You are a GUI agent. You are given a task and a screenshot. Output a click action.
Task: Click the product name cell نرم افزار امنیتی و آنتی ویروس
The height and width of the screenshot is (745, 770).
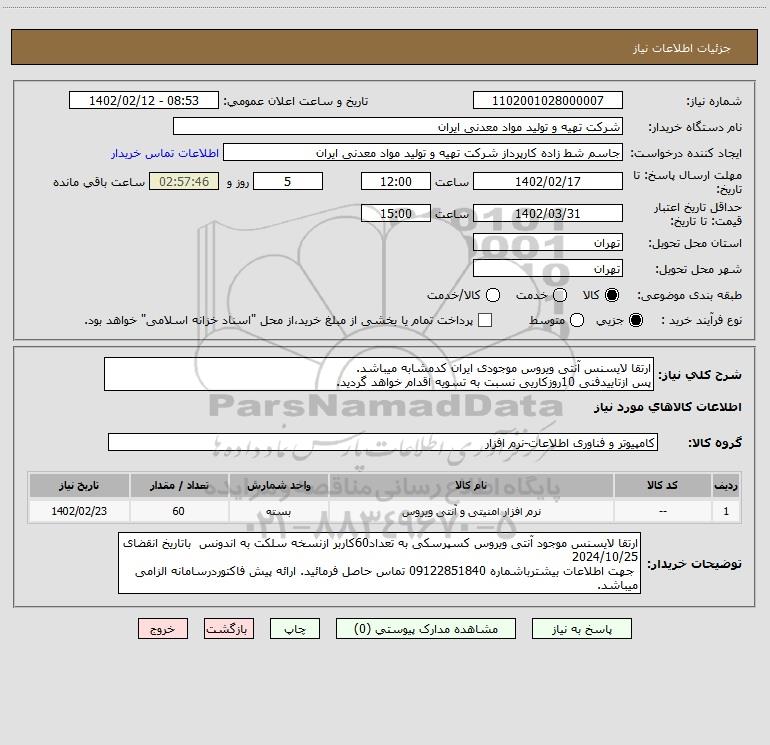click(x=471, y=511)
